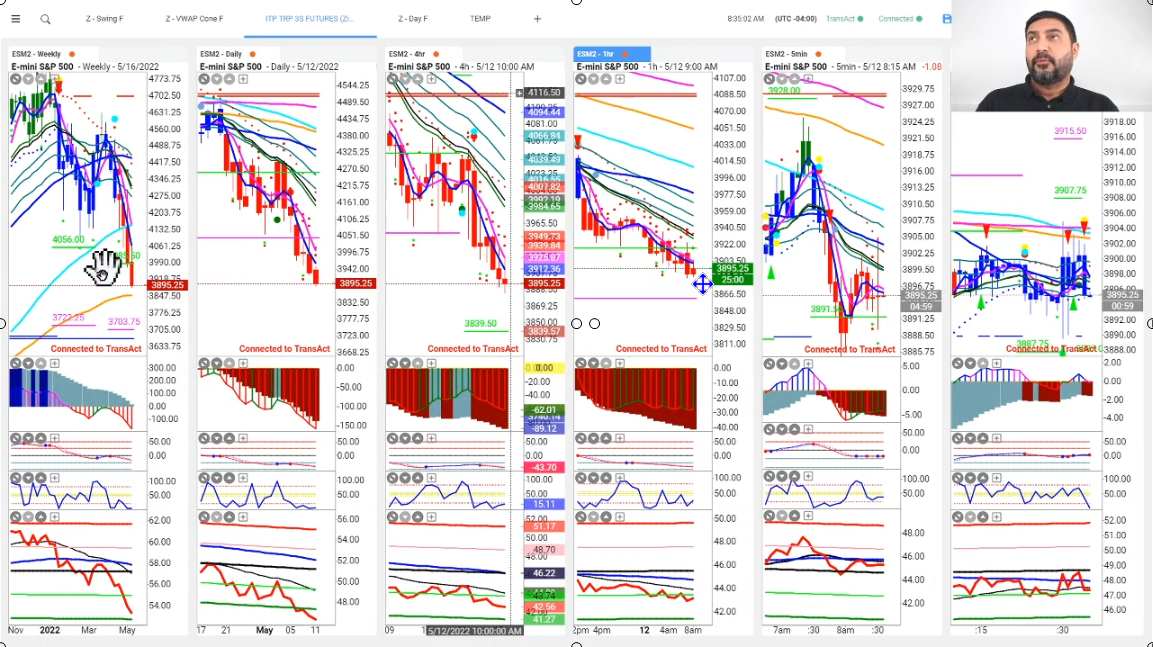Move Weekly bottom indicator pane up
1153x647 pixels.
pyautogui.click(x=40, y=517)
